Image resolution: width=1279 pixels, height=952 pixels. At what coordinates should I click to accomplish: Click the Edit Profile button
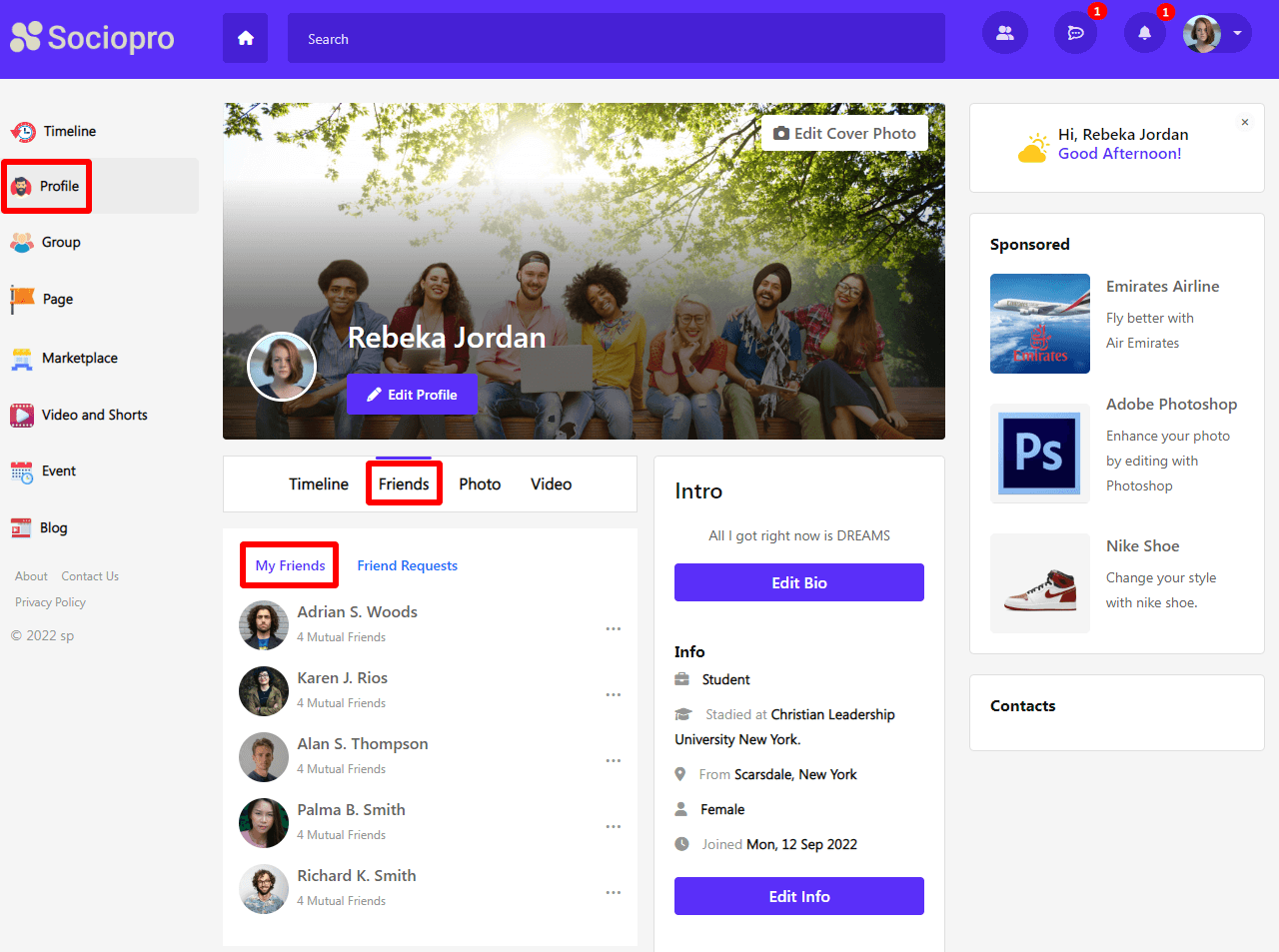(x=412, y=395)
